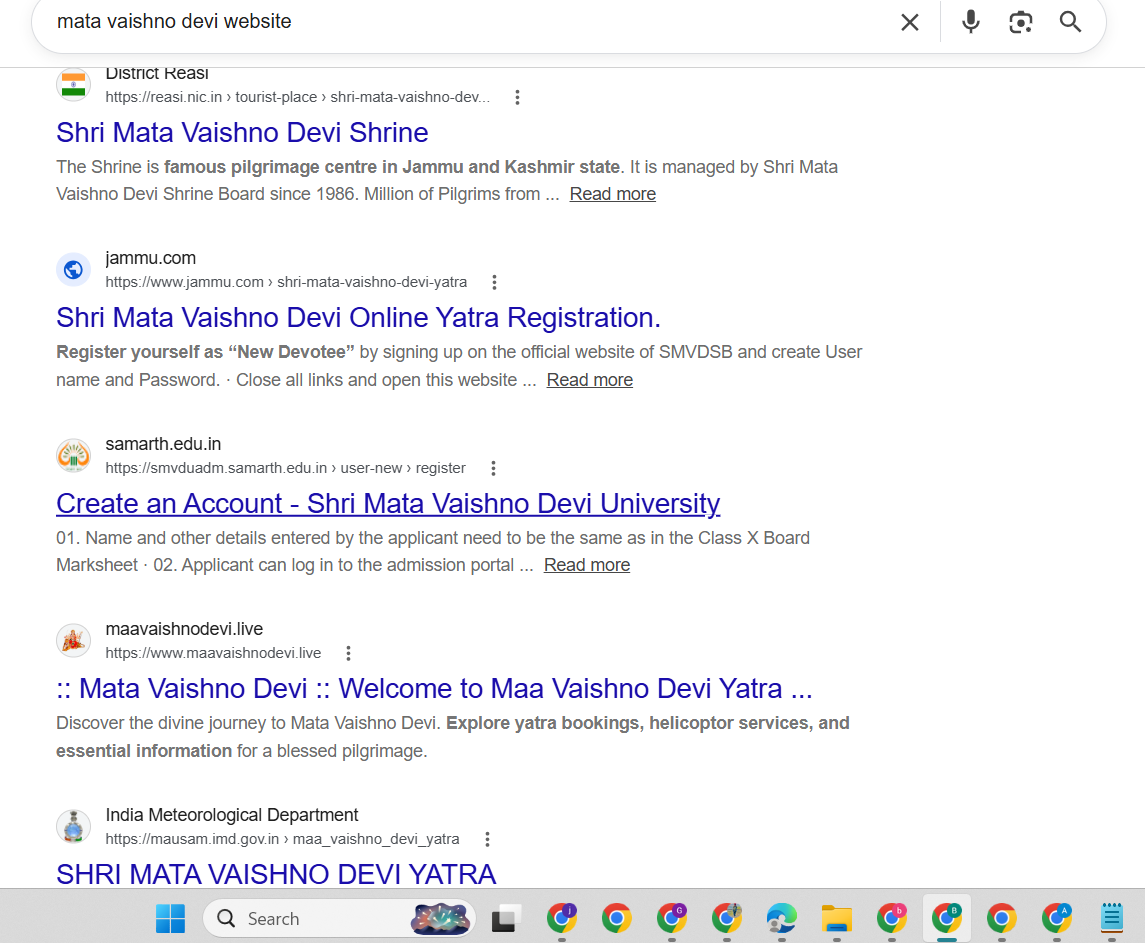Open Shri Mata Vaishno Devi Online Yatra Registration link
The image size is (1145, 943).
[359, 317]
